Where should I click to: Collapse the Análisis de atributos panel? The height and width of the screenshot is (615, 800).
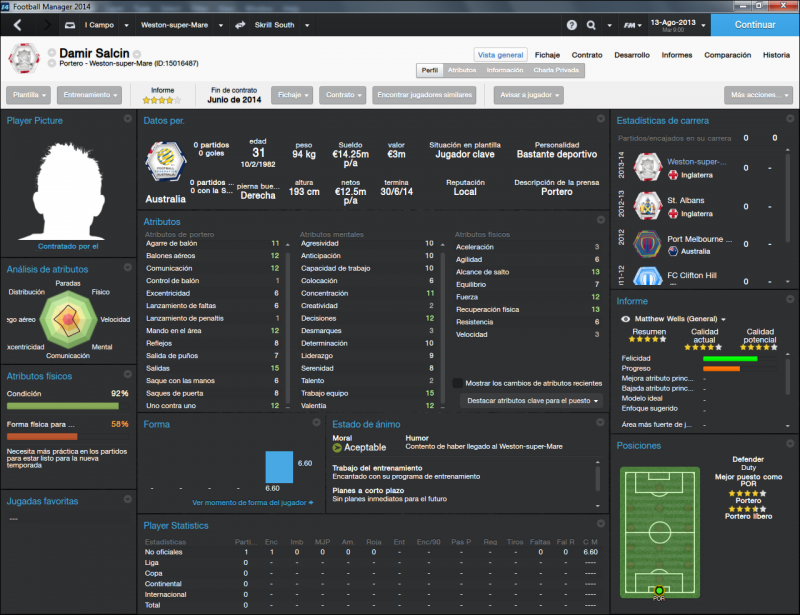(x=128, y=267)
